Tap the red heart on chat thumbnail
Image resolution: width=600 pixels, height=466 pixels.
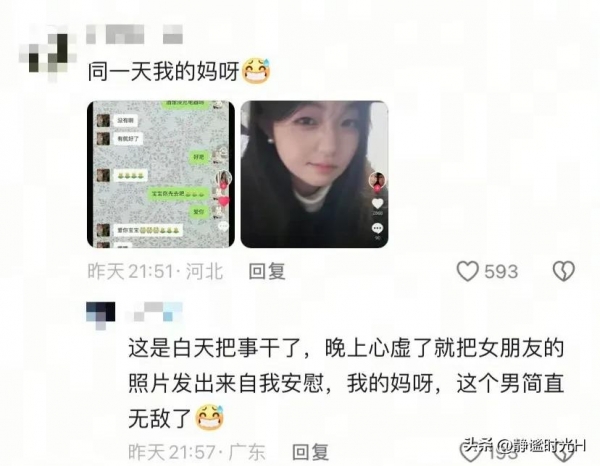[224, 201]
